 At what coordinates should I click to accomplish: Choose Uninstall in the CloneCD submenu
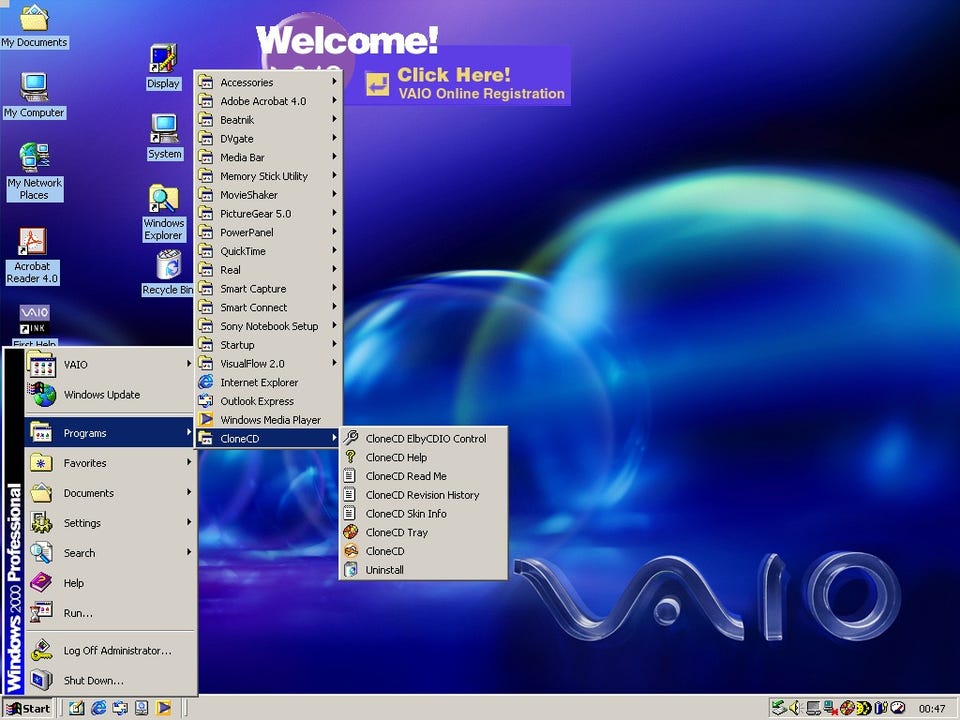pos(423,570)
